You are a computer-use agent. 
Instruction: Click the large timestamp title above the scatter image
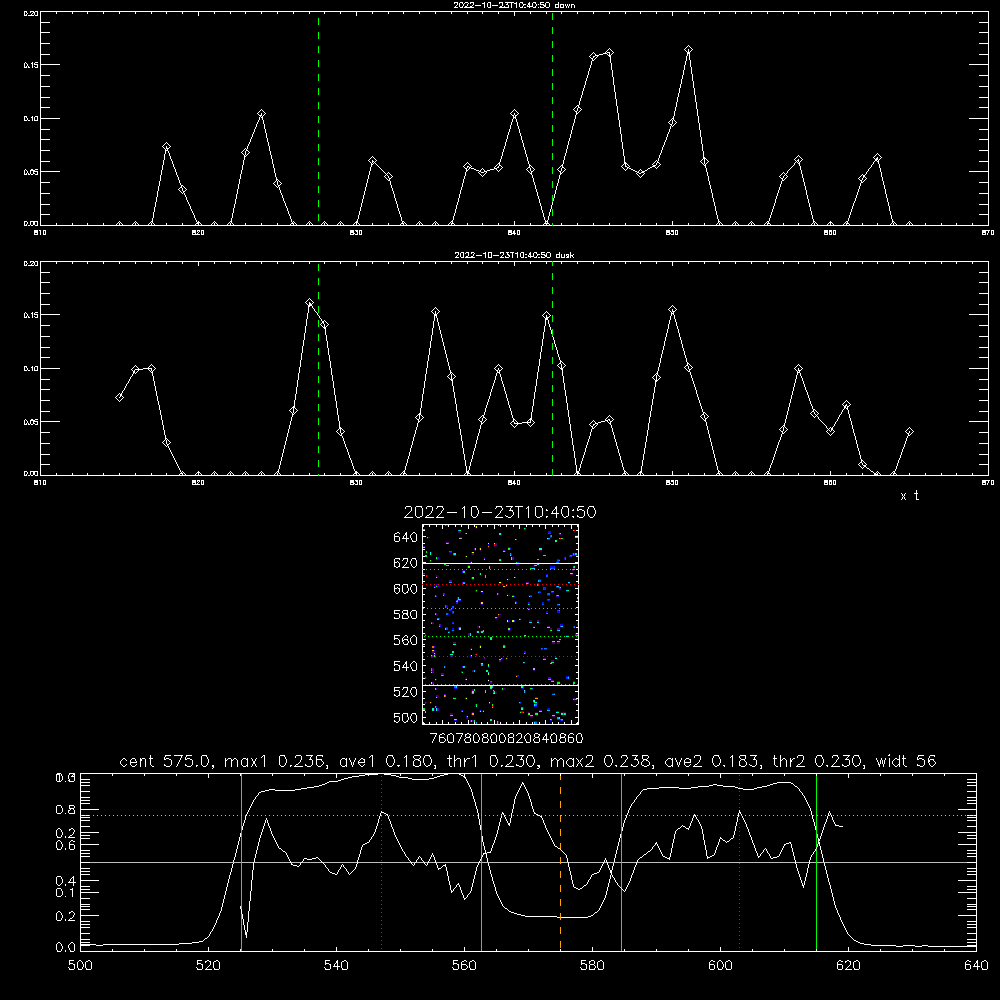pos(500,512)
